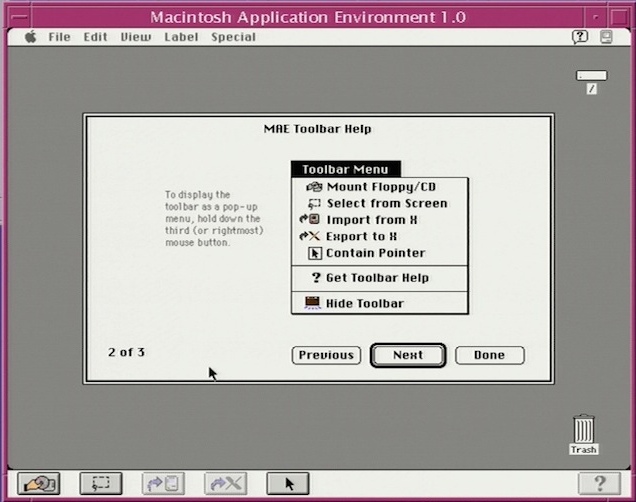Click the Export to X icon in menu illustration
This screenshot has height=502, width=636.
[x=310, y=236]
